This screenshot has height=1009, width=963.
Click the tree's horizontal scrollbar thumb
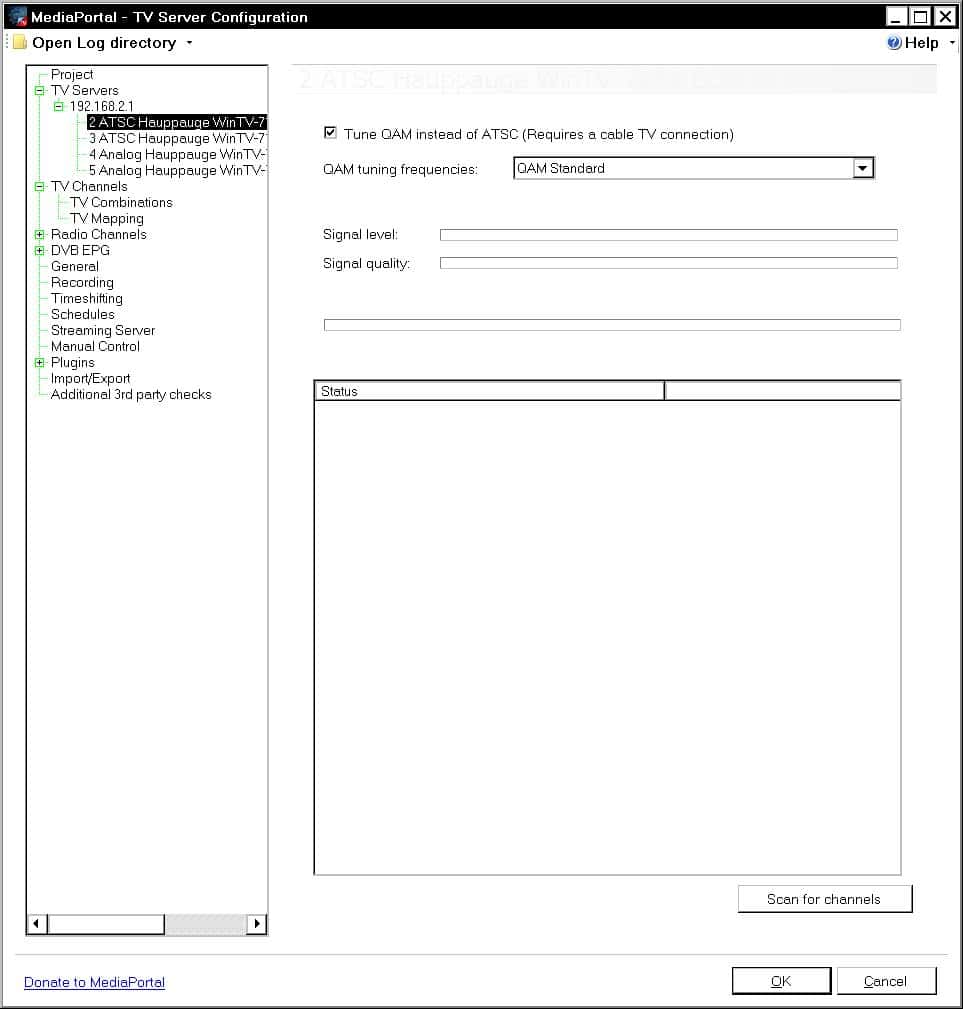(x=105, y=924)
